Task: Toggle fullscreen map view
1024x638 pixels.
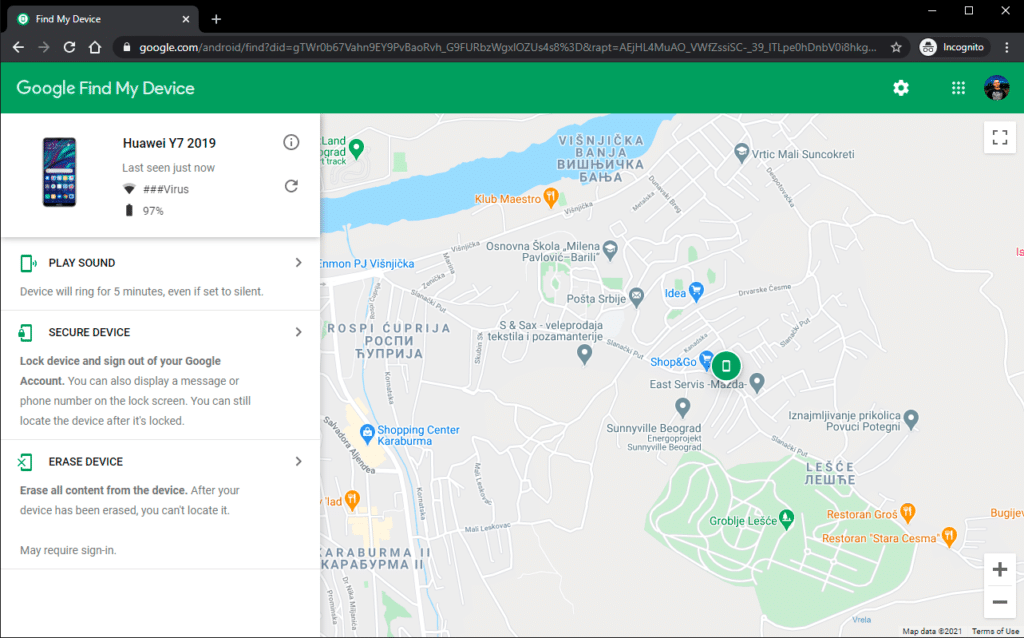Action: click(1000, 137)
